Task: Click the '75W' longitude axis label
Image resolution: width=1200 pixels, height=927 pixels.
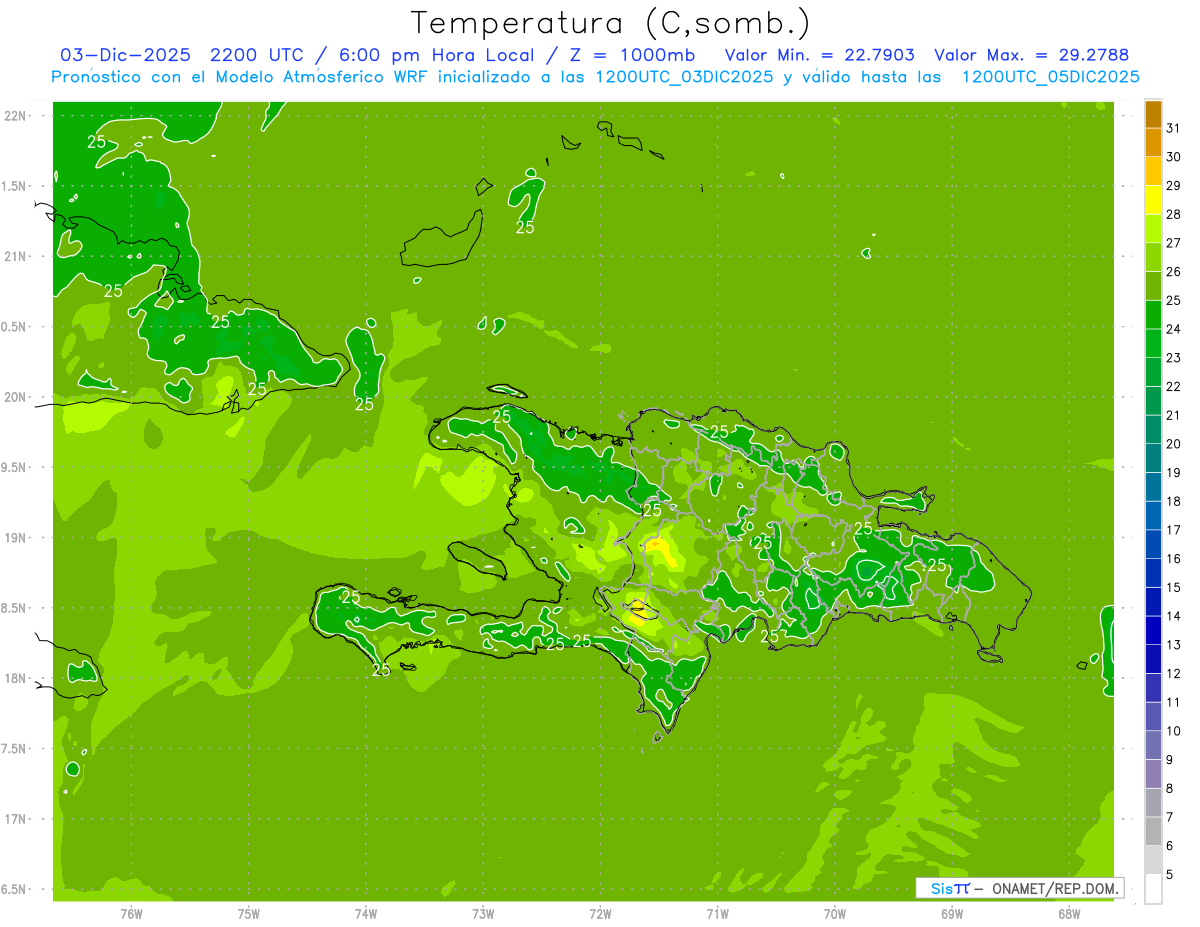Action: point(248,914)
